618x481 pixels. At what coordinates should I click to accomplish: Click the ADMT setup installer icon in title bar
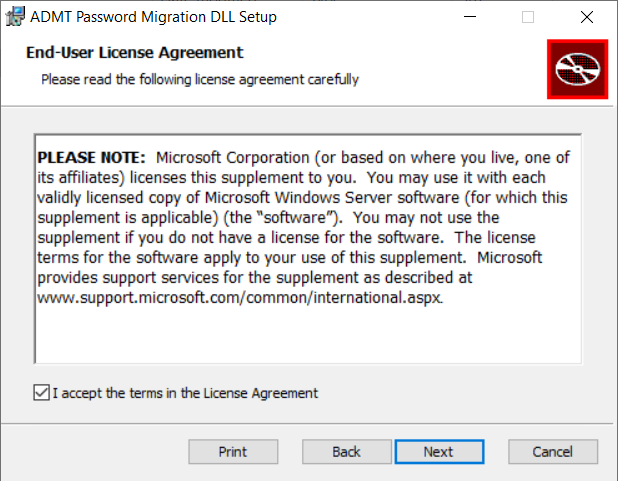click(15, 17)
